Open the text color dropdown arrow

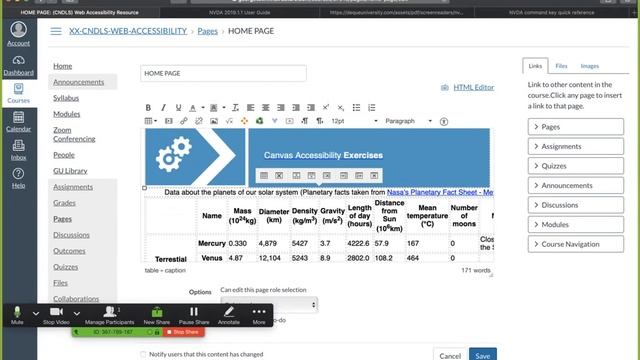pos(202,108)
